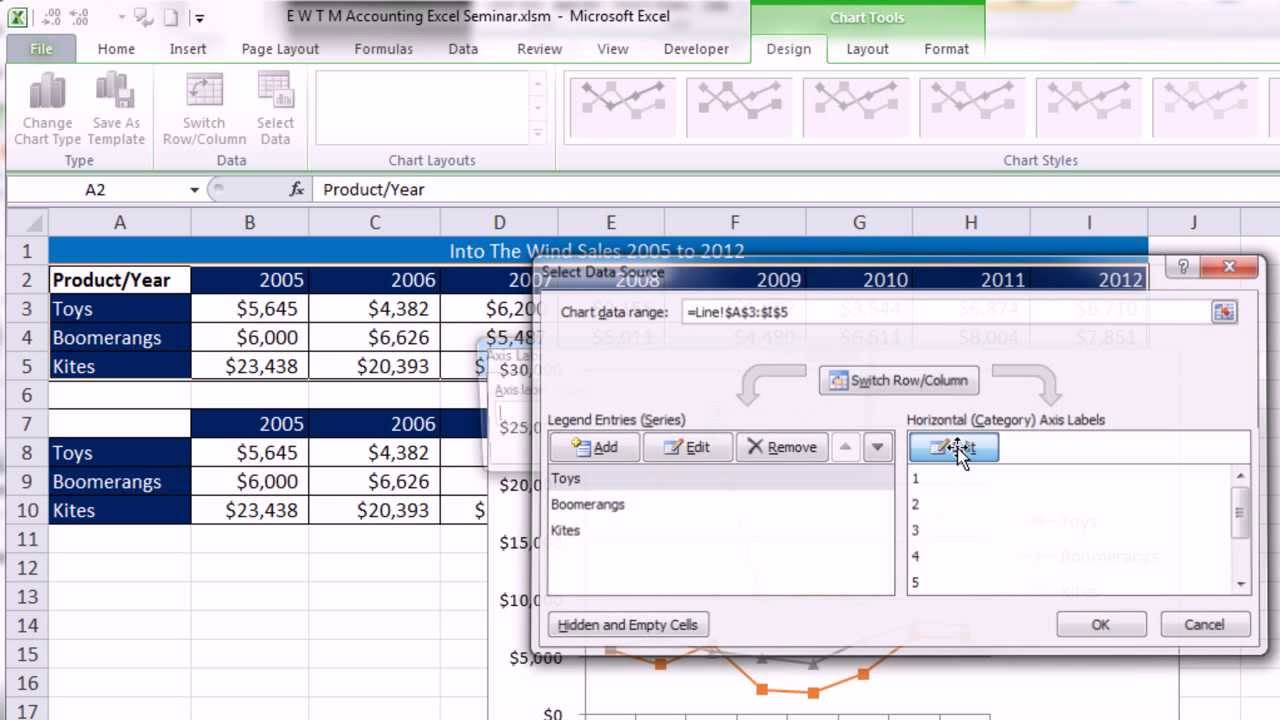This screenshot has width=1280, height=720.
Task: Move series up arrow in Legend Entries
Action: (845, 447)
